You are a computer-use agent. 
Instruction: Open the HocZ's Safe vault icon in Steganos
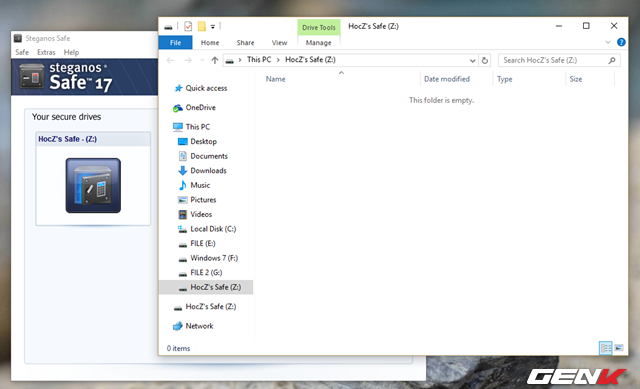coord(93,185)
